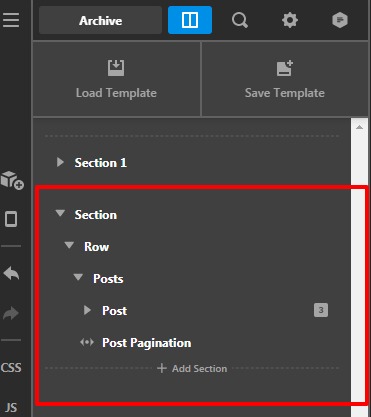Image resolution: width=371 pixels, height=417 pixels.
Task: Click the undo arrow icon
Action: [11, 273]
